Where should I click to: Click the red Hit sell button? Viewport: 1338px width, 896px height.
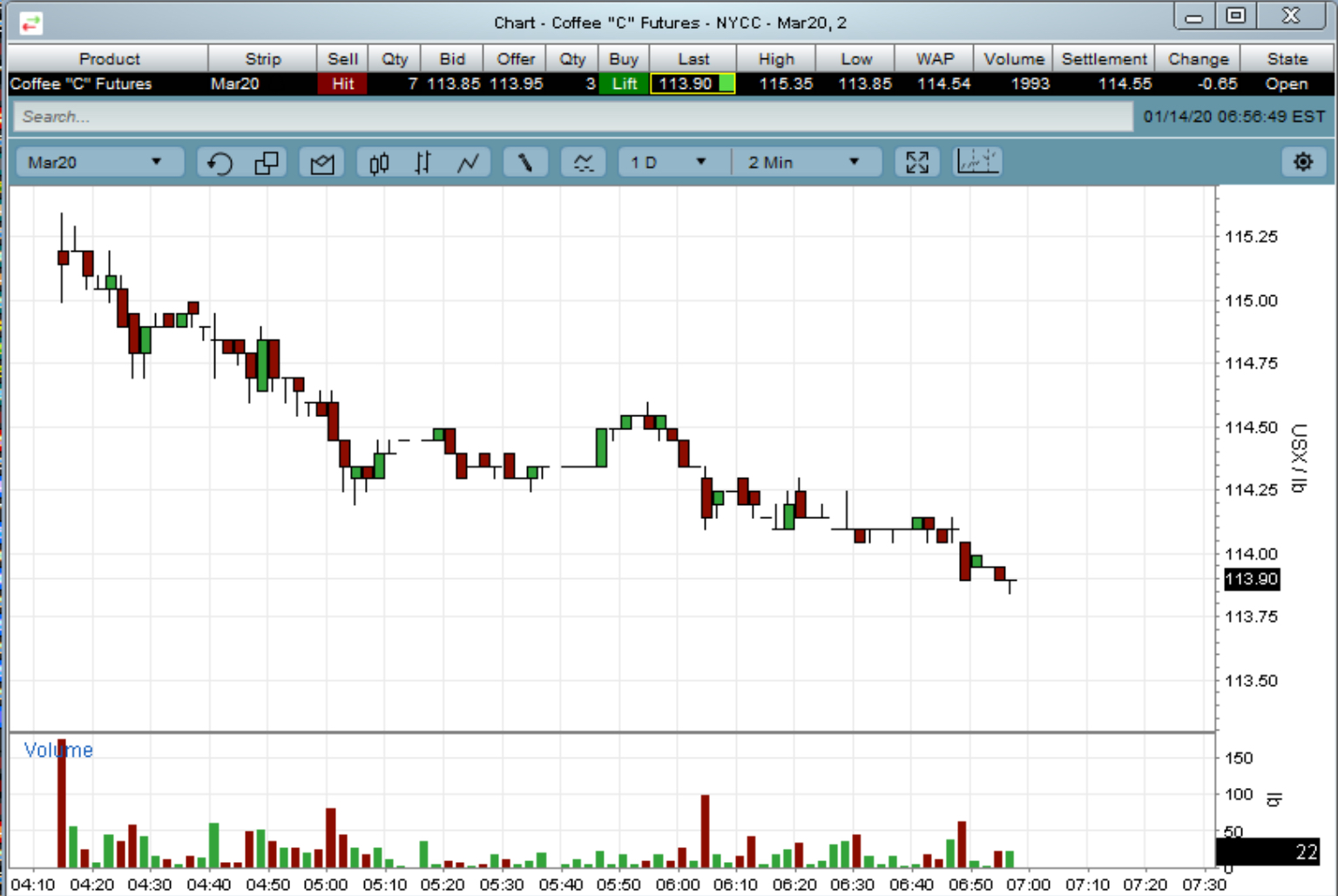point(342,84)
